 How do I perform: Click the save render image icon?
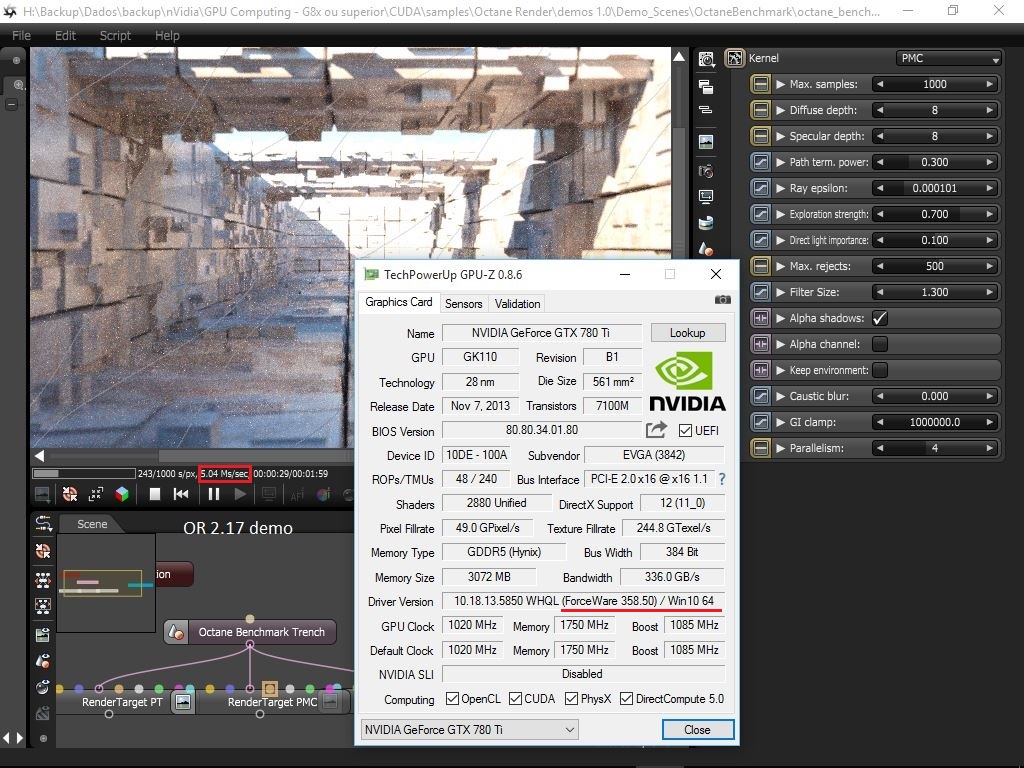coord(42,494)
